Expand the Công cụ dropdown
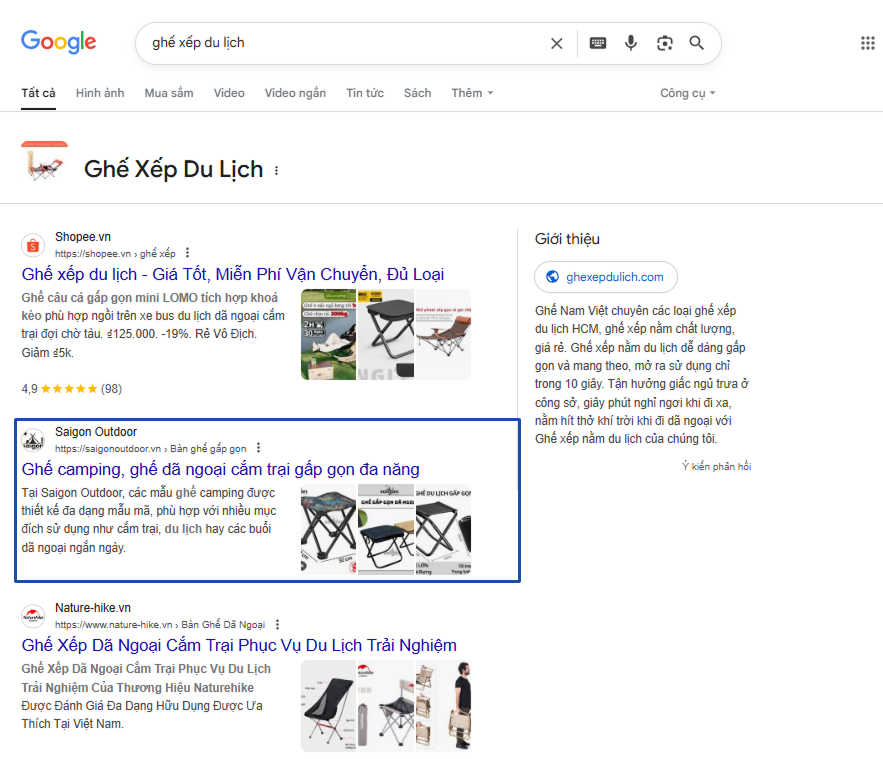This screenshot has height=759, width=883. tap(688, 93)
